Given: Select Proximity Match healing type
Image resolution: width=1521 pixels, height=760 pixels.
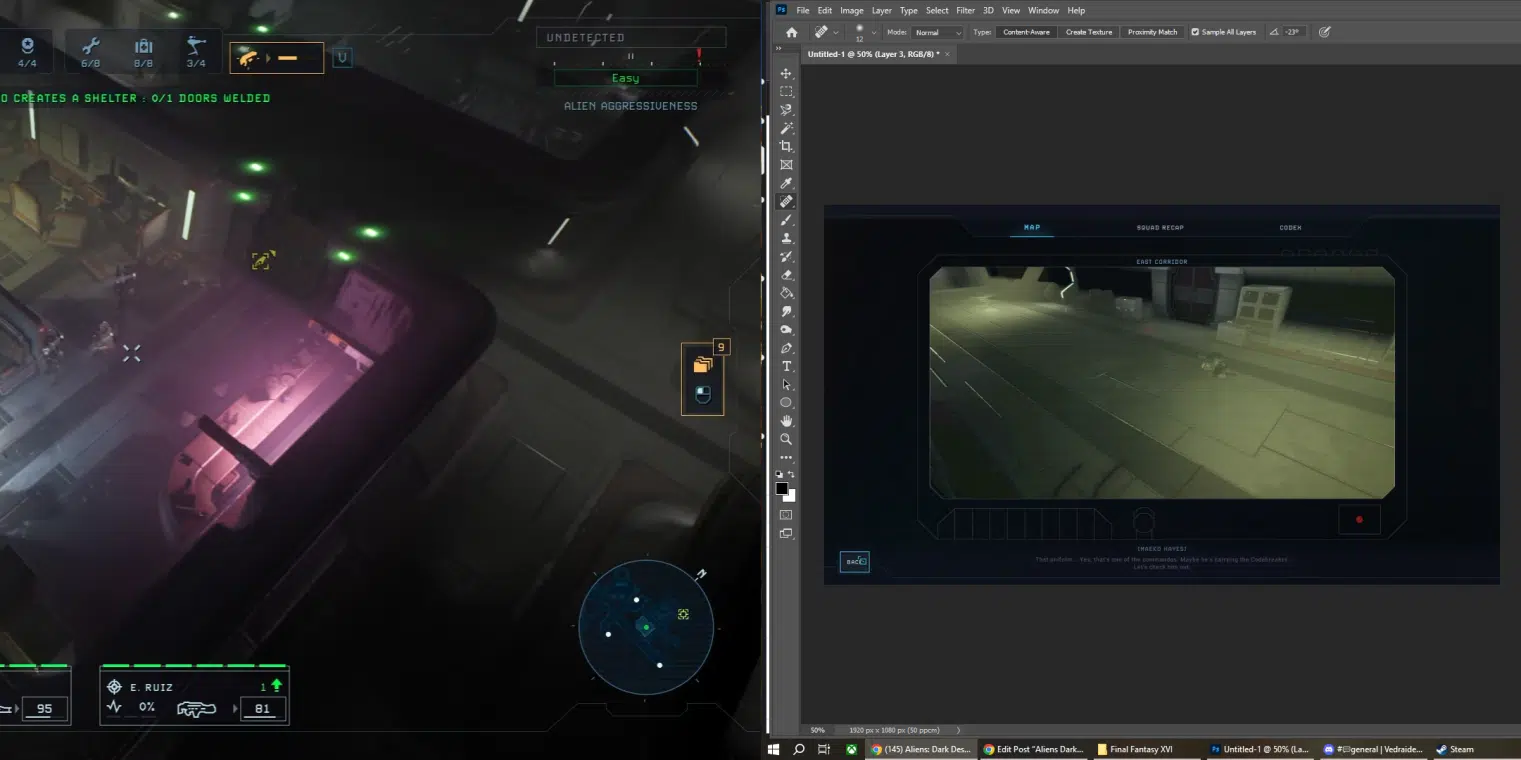Looking at the screenshot, I should point(1152,32).
